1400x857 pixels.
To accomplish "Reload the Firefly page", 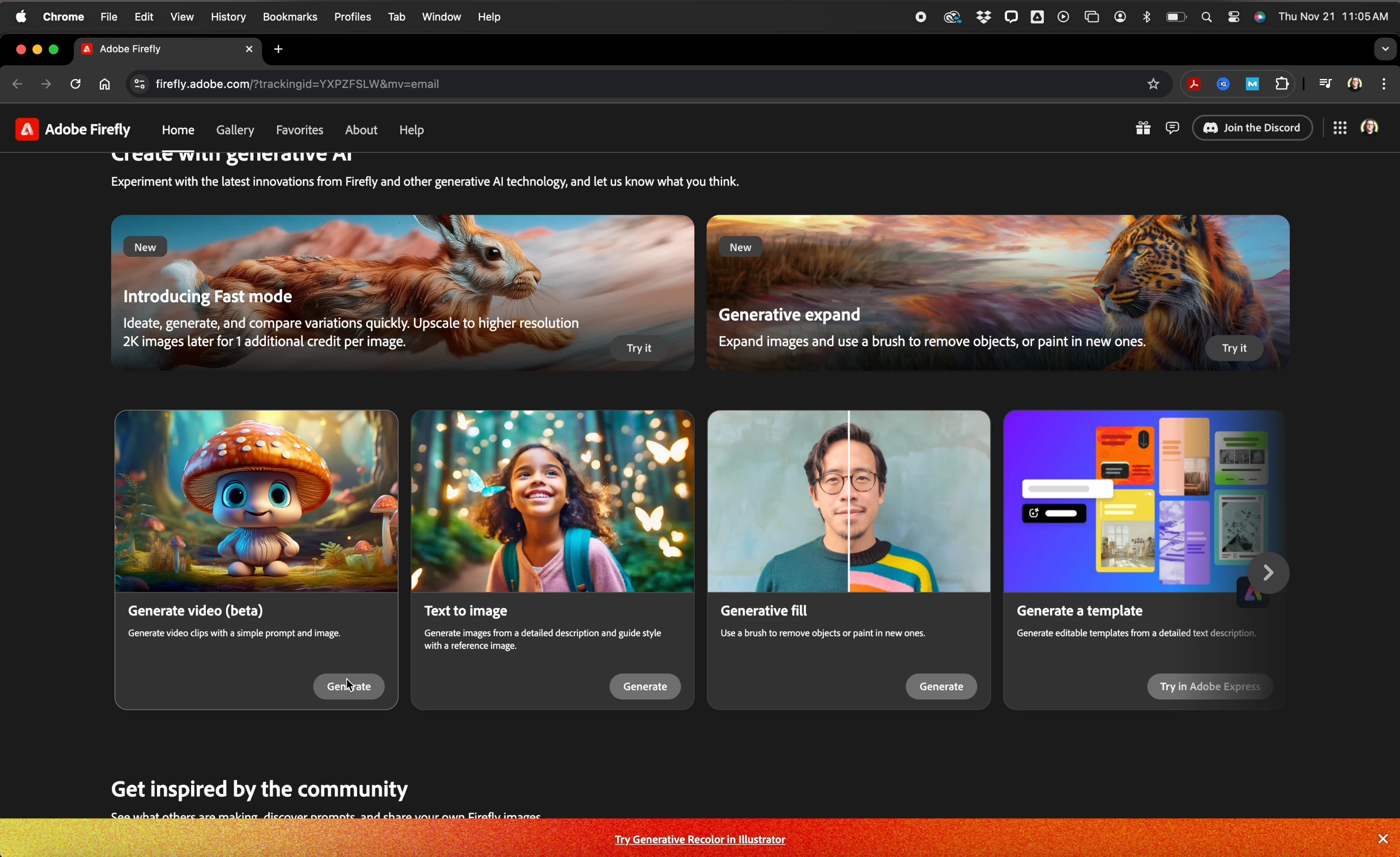I will pyautogui.click(x=76, y=85).
